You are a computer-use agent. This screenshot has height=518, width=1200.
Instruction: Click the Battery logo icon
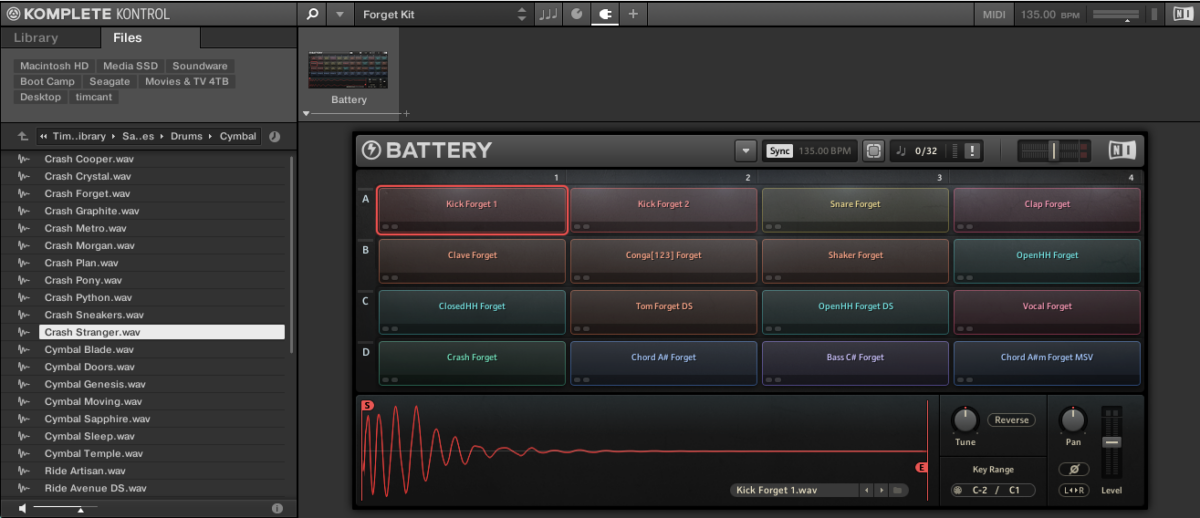point(371,151)
